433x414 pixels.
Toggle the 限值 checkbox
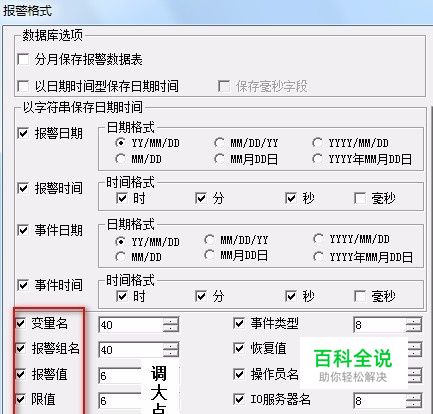(21, 399)
